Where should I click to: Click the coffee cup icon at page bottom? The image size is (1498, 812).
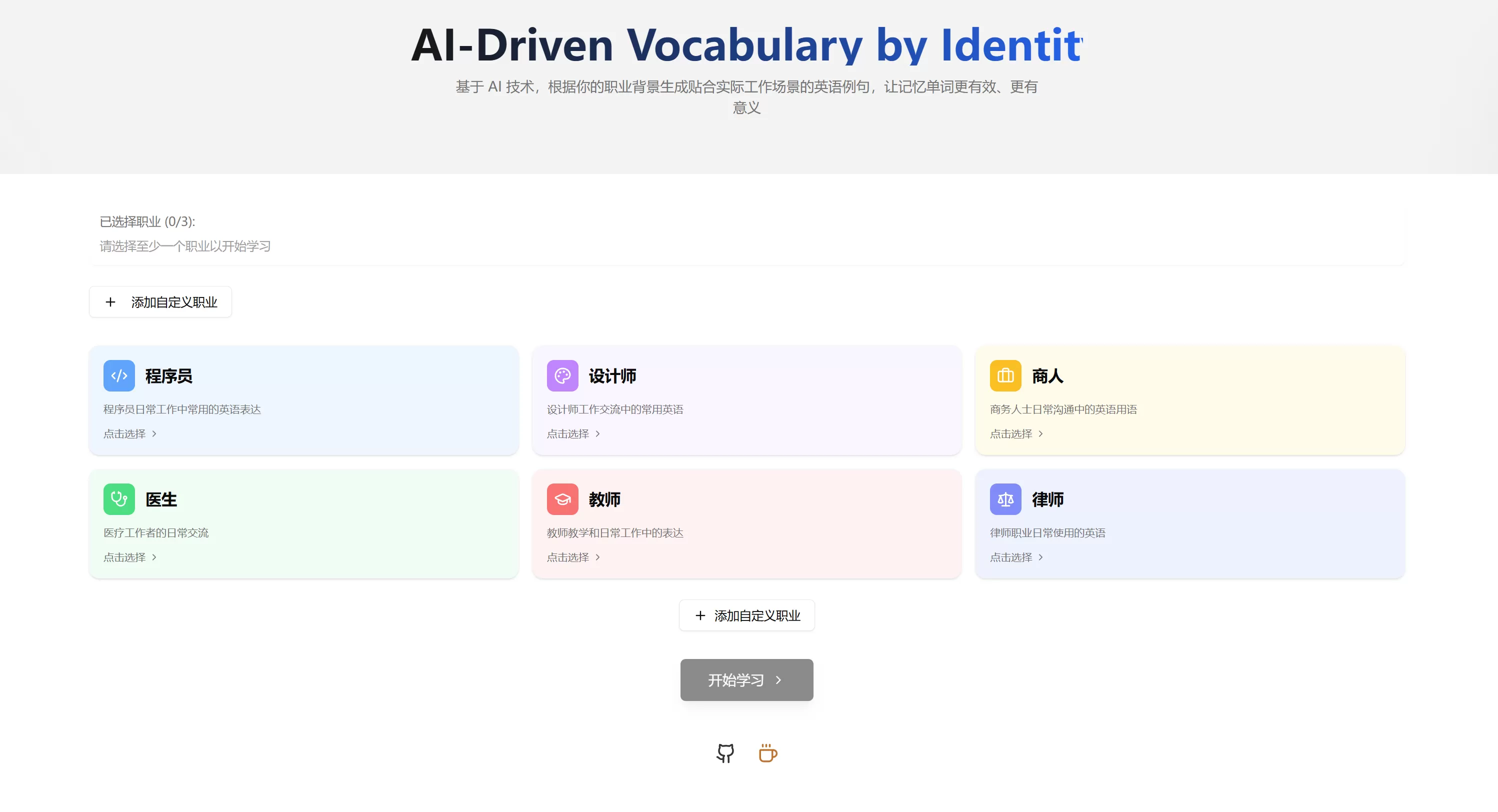[767, 752]
